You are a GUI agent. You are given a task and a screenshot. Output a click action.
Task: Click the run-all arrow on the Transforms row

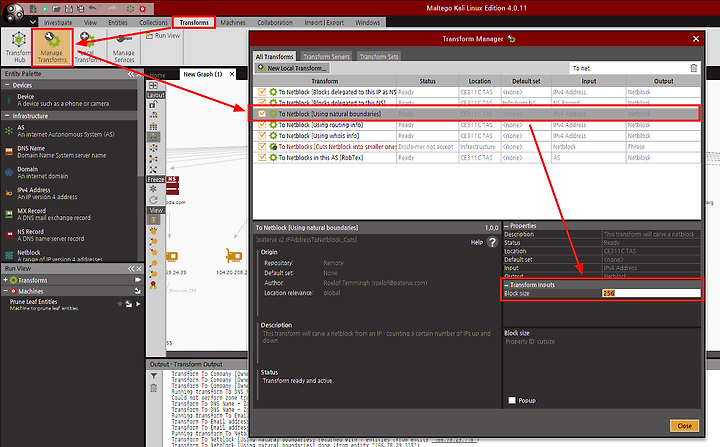137,280
